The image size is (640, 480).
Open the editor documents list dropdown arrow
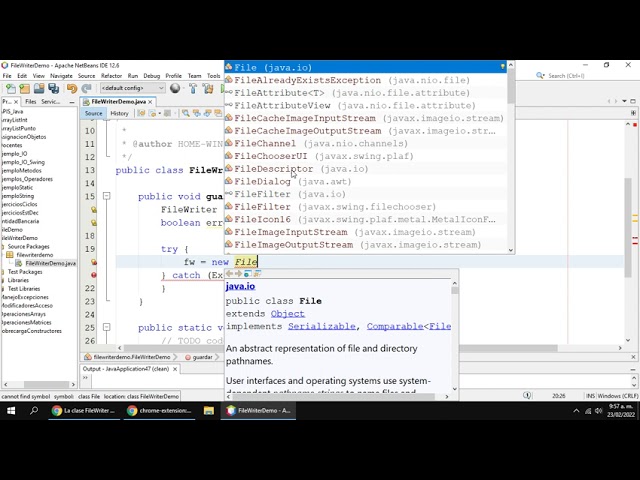(624, 101)
